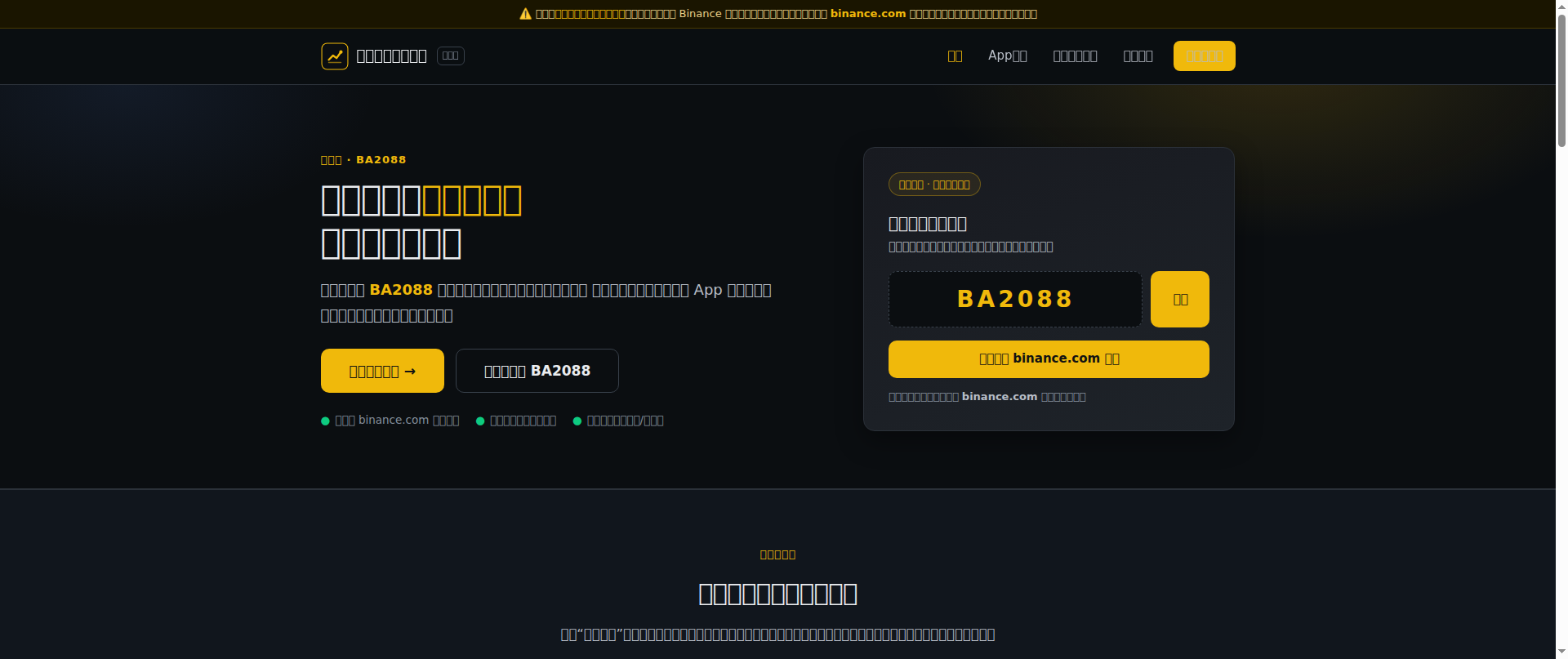
Task: Click the site title next to the logo
Action: pos(391,56)
